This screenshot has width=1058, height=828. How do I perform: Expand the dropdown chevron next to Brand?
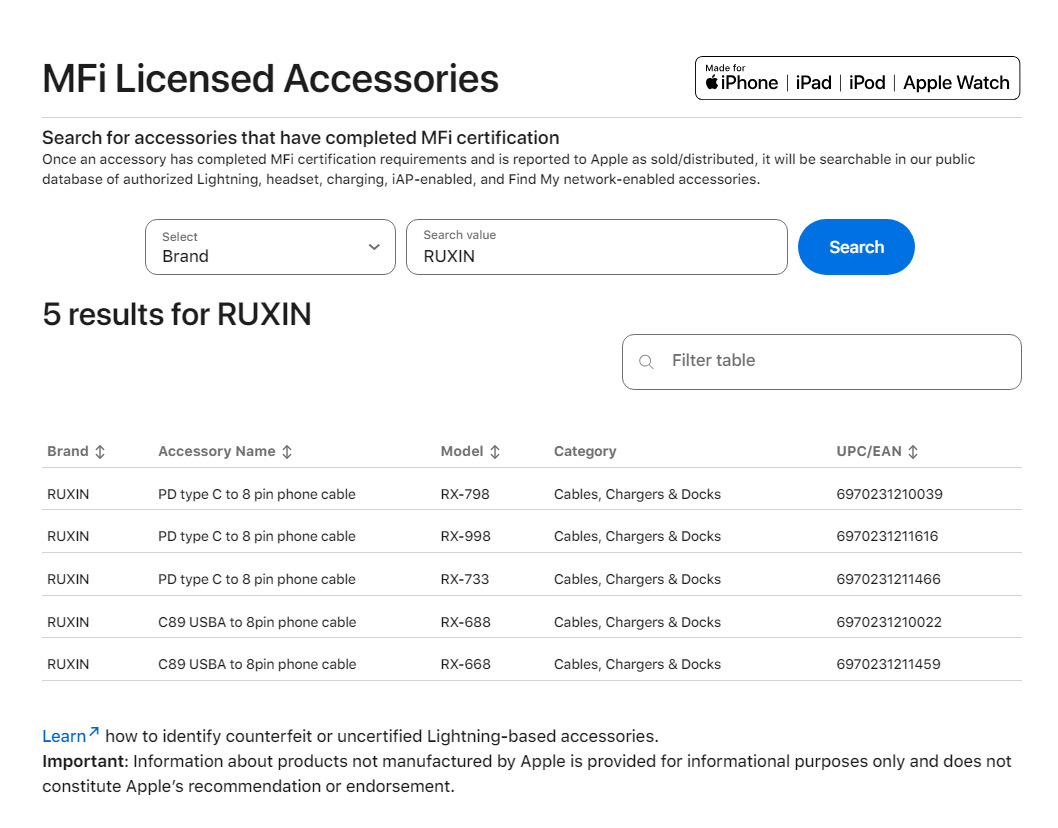click(x=374, y=247)
